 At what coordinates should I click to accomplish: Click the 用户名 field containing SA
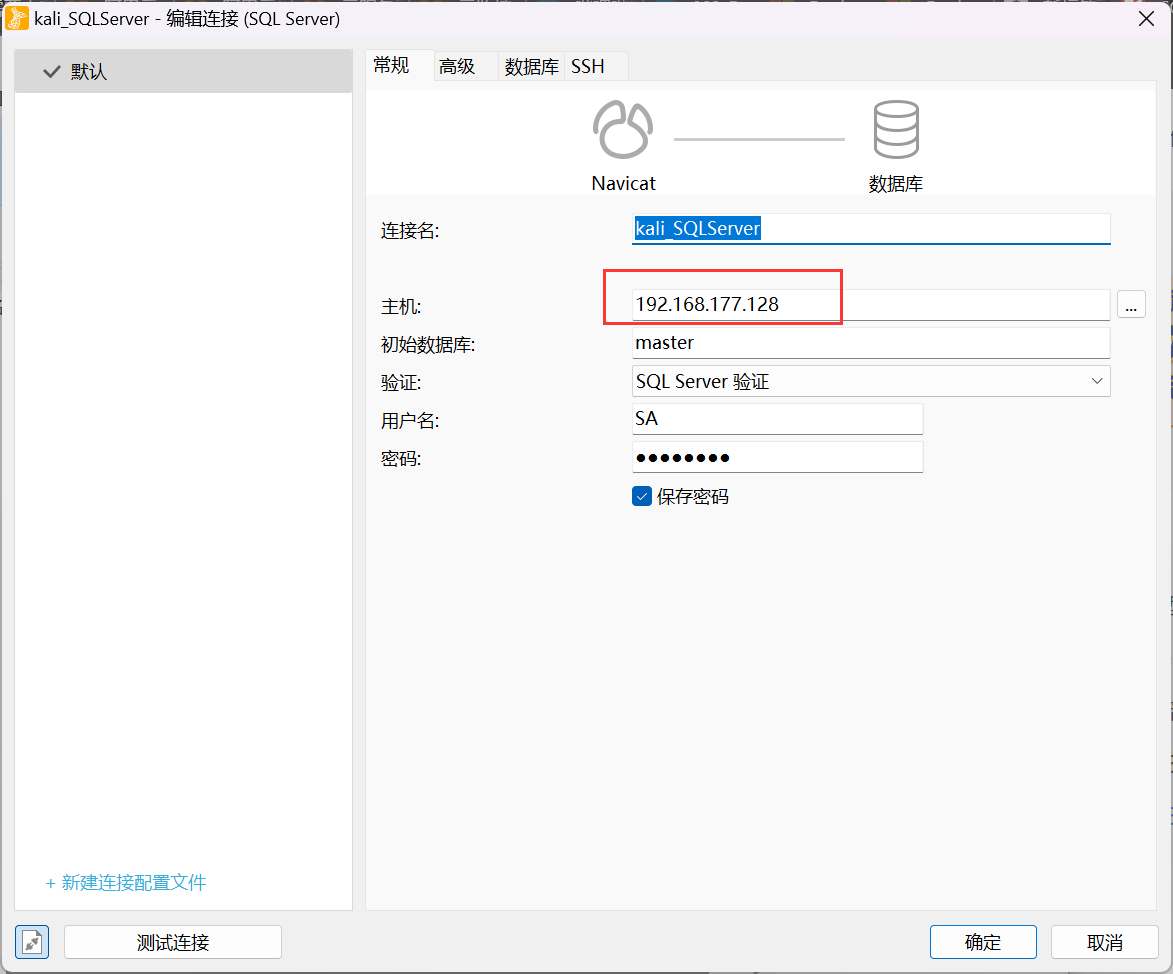(777, 419)
